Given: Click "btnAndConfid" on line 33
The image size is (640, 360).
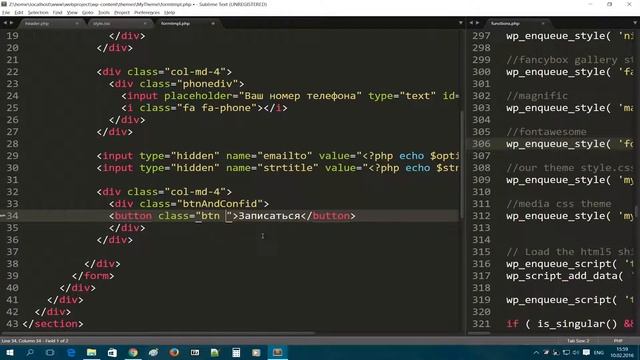Looking at the screenshot, I should click(x=220, y=204).
